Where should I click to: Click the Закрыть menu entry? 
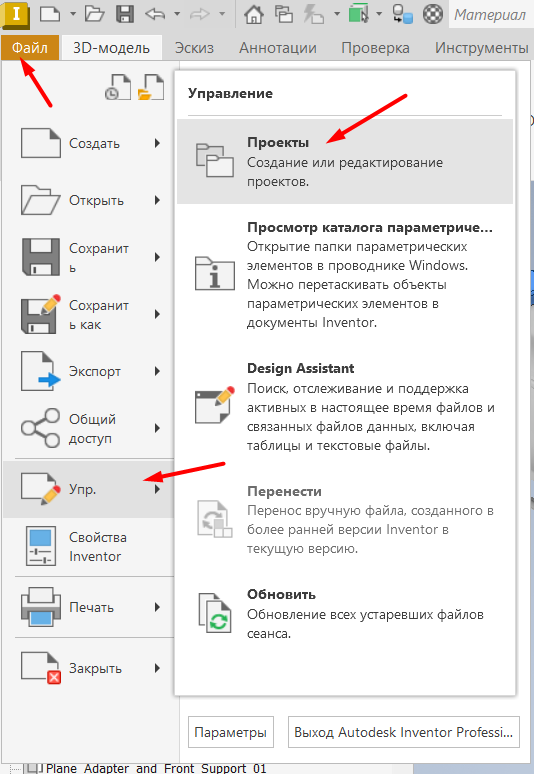pos(89,668)
